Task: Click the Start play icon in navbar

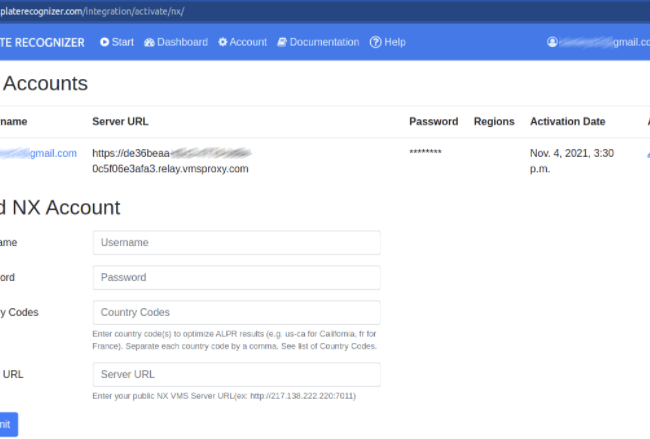Action: coord(104,42)
